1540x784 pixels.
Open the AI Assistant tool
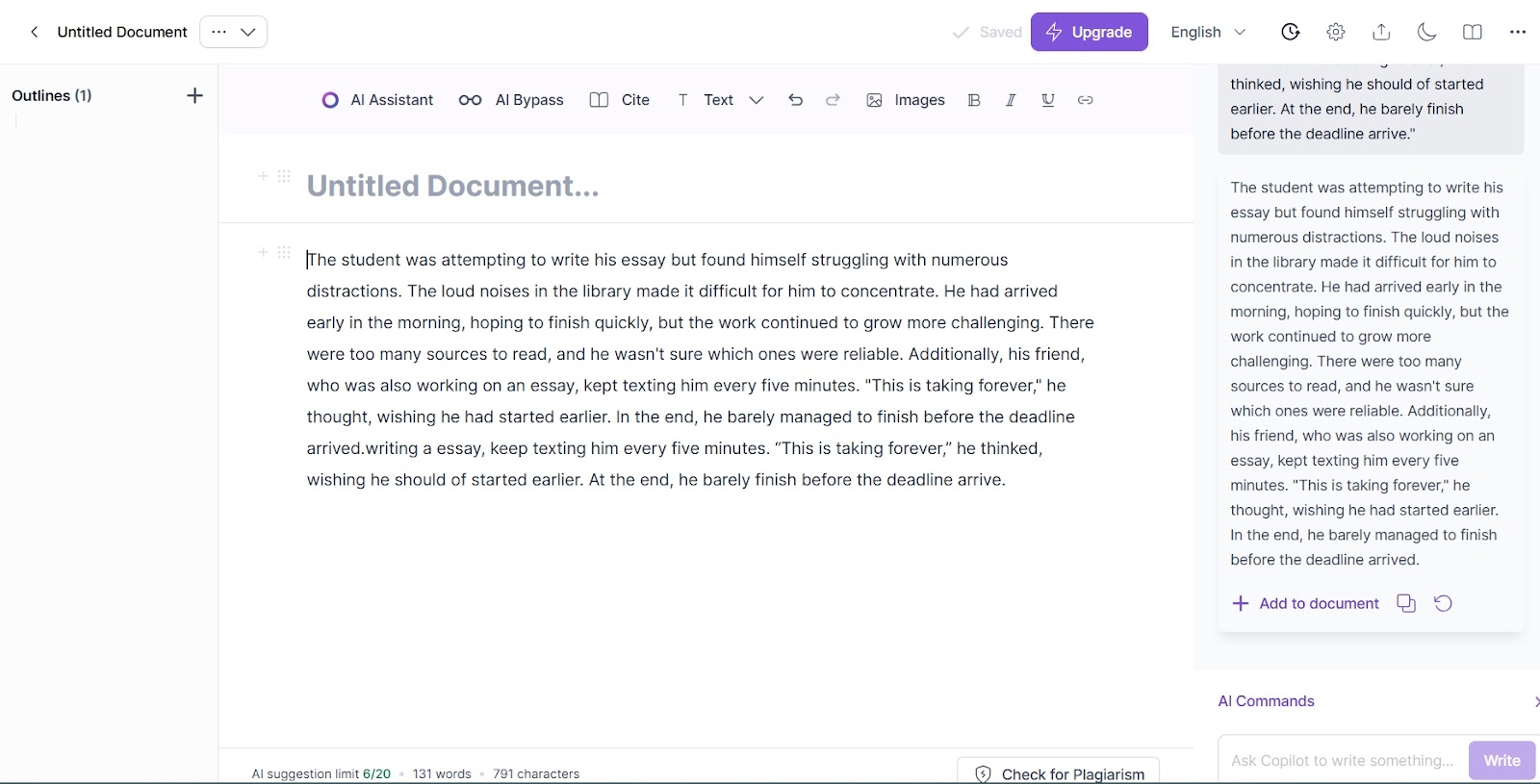click(x=377, y=100)
